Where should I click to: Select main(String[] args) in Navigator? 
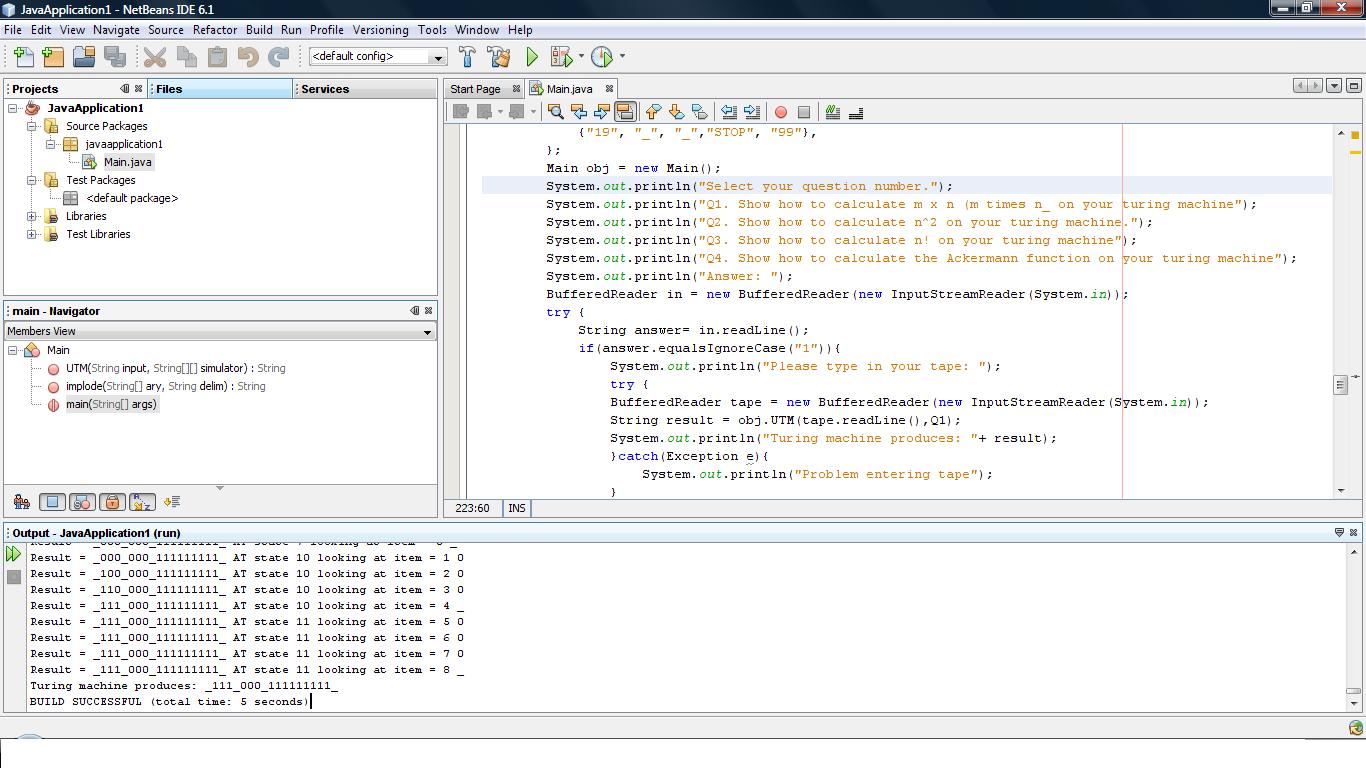[x=111, y=404]
